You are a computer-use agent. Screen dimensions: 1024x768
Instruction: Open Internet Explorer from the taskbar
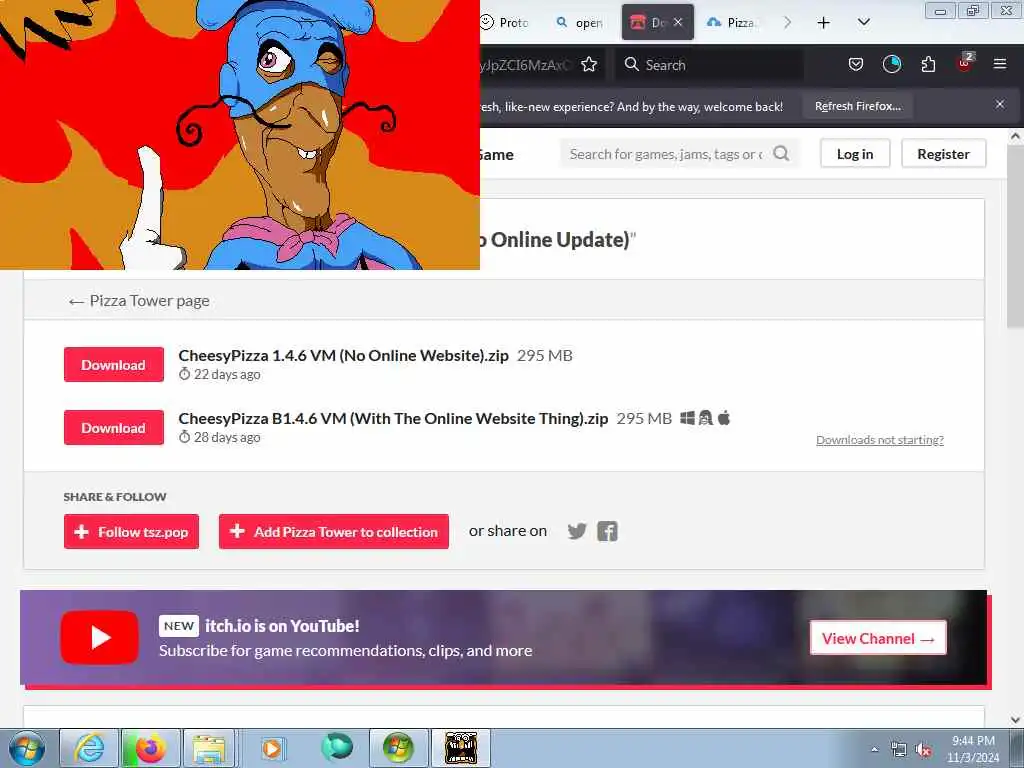point(89,748)
